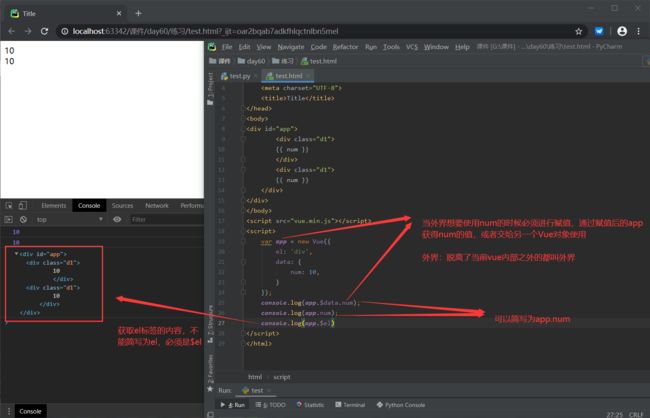Go back in the Chrome browser
Image resolution: width=650 pixels, height=418 pixels.
click(11, 31)
